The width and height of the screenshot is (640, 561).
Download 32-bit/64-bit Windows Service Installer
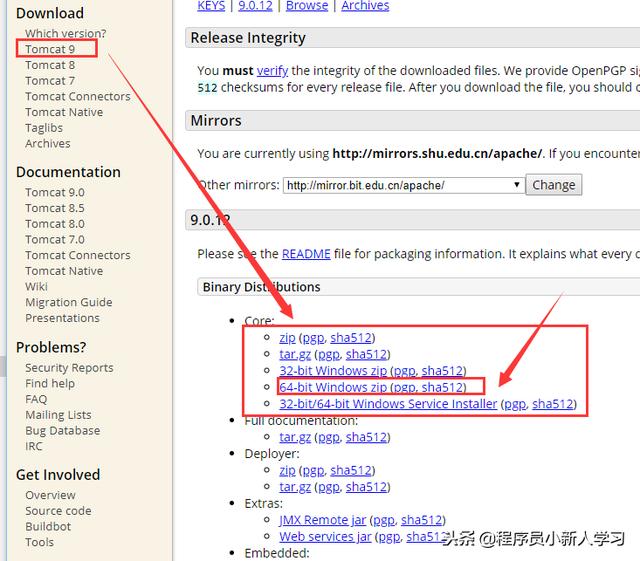coord(388,404)
